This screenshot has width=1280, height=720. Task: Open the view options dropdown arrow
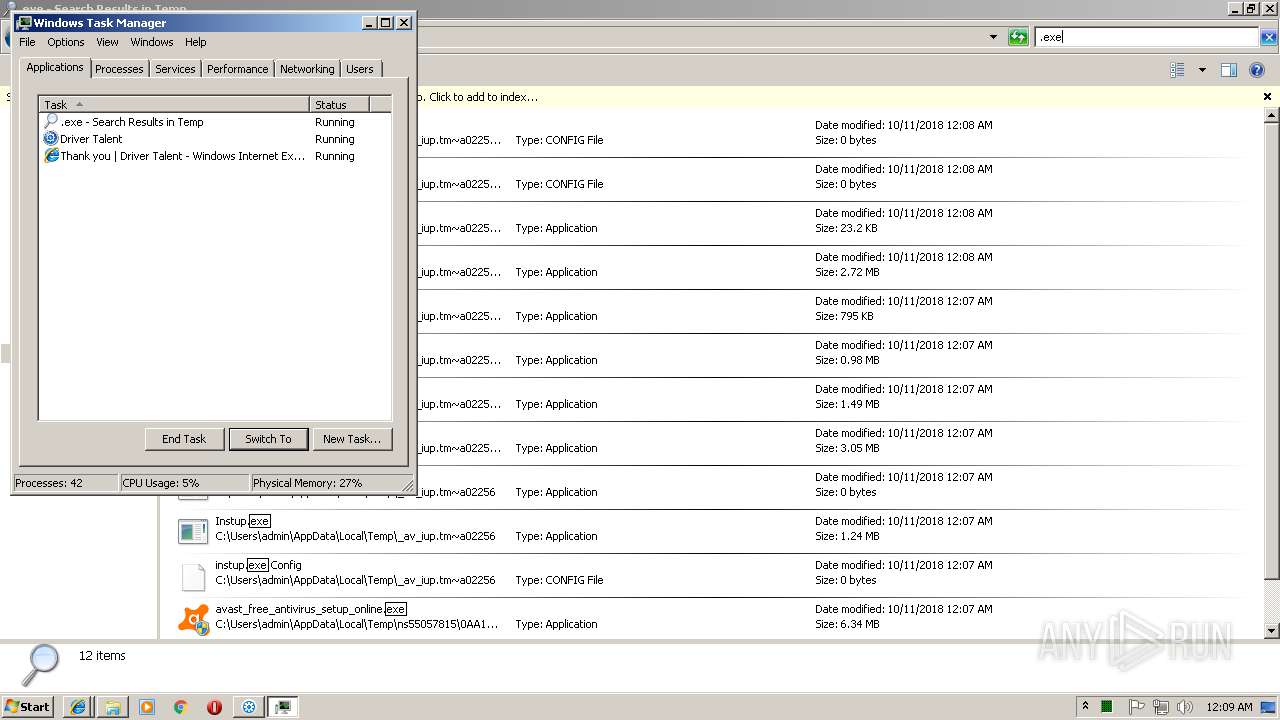tap(1202, 70)
